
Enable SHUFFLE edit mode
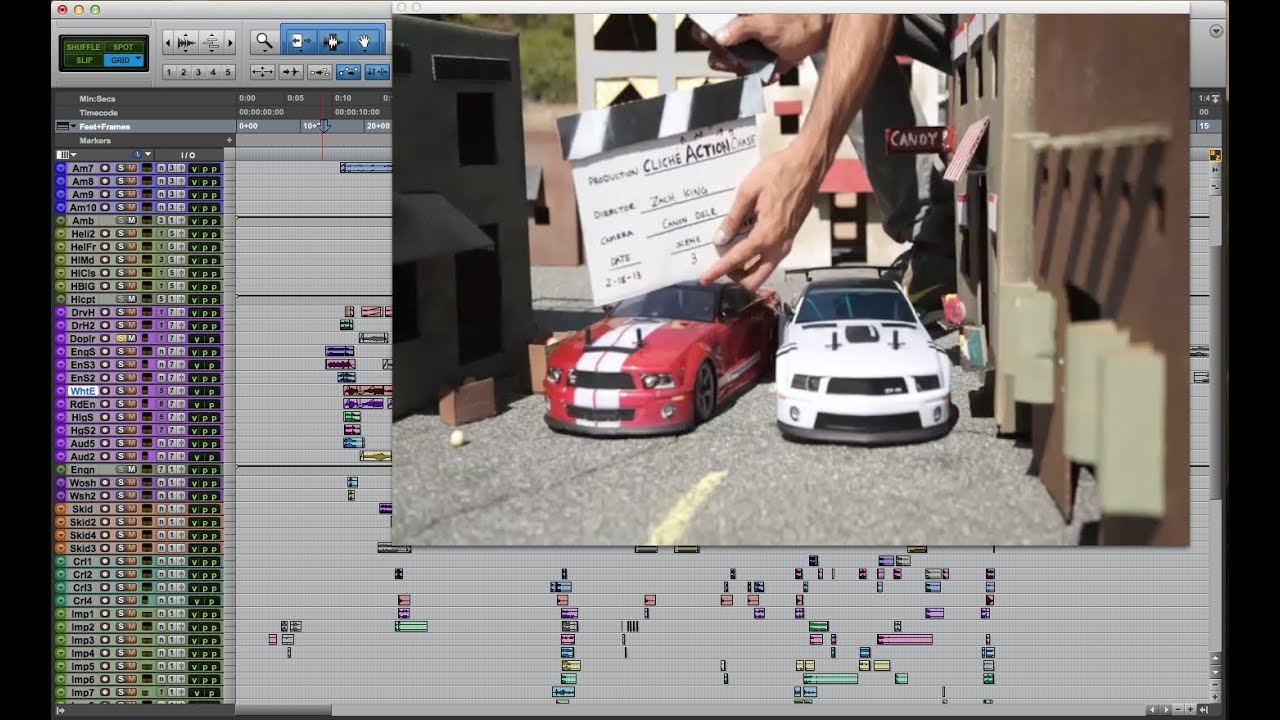(83, 47)
